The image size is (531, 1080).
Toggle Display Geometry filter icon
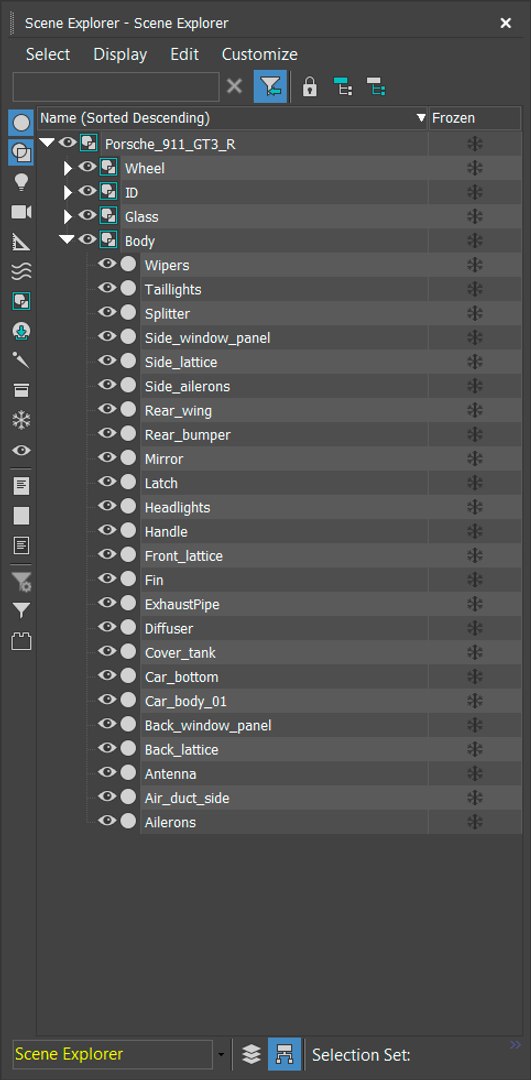21,123
